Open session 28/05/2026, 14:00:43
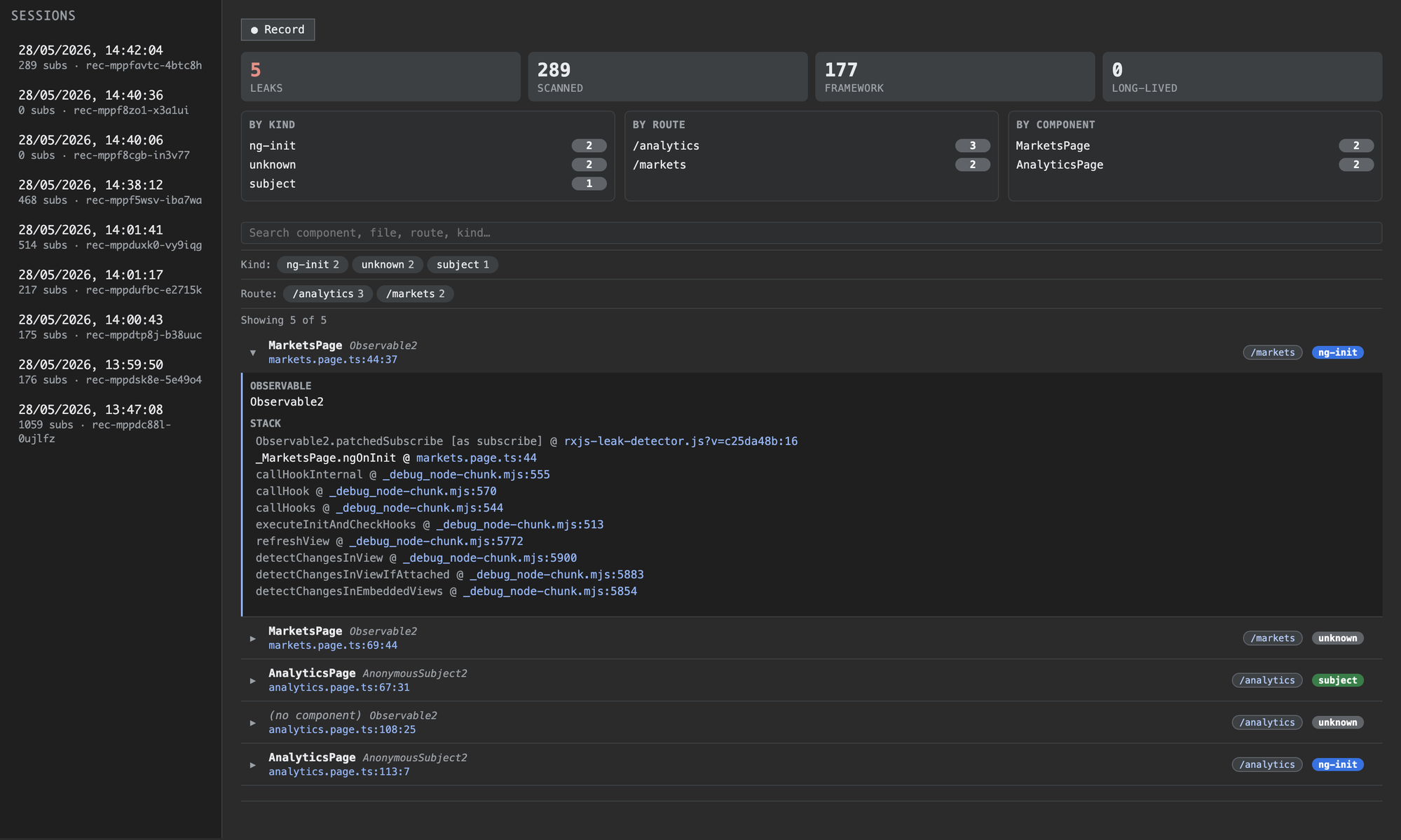The height and width of the screenshot is (840, 1401). click(x=111, y=326)
